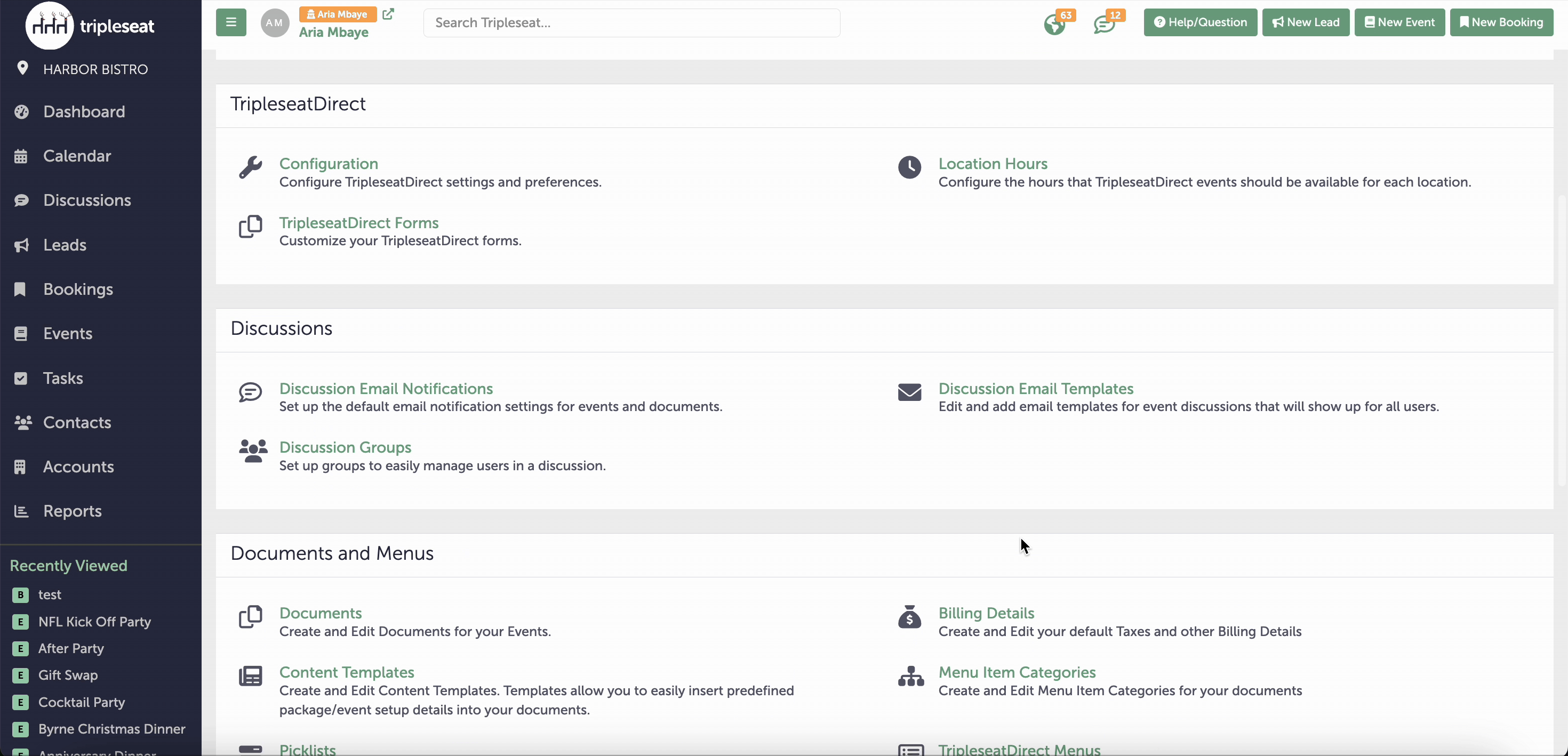Image resolution: width=1568 pixels, height=756 pixels.
Task: Toggle the sidebar hamburger menu button
Action: [231, 22]
